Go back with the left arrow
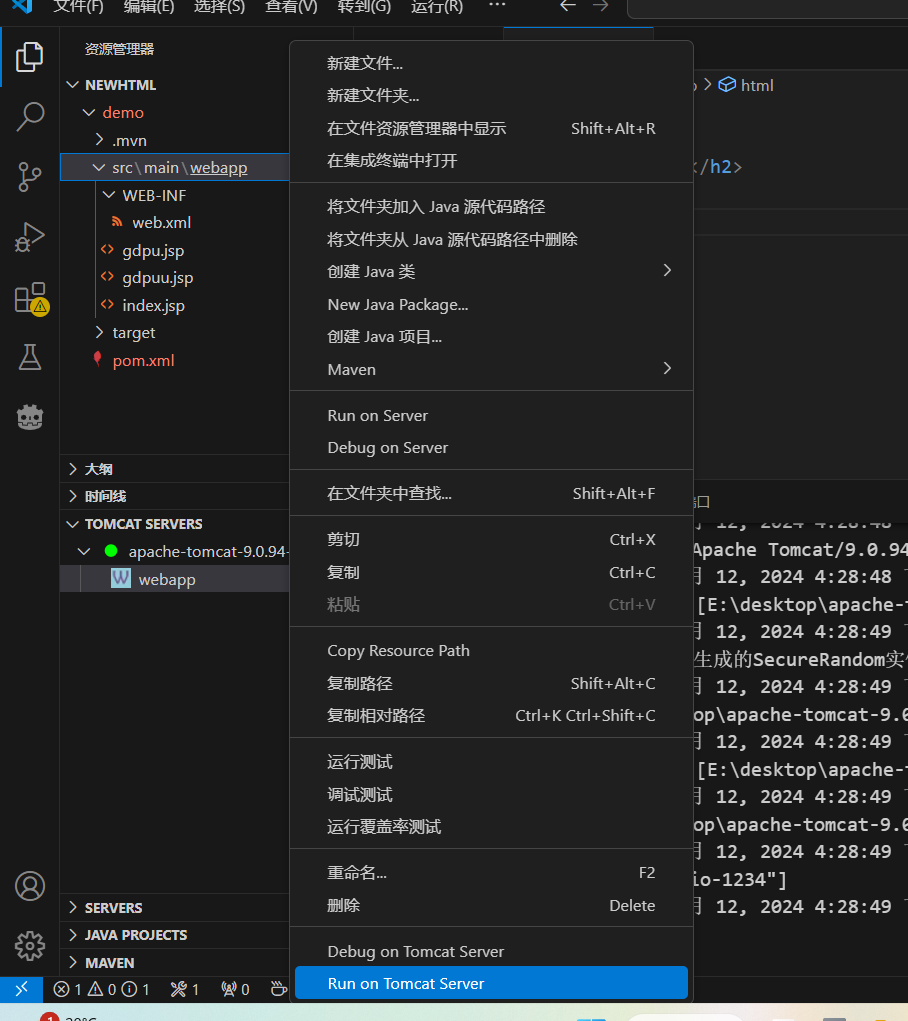Screen dimensions: 908x1021 pyautogui.click(x=568, y=7)
